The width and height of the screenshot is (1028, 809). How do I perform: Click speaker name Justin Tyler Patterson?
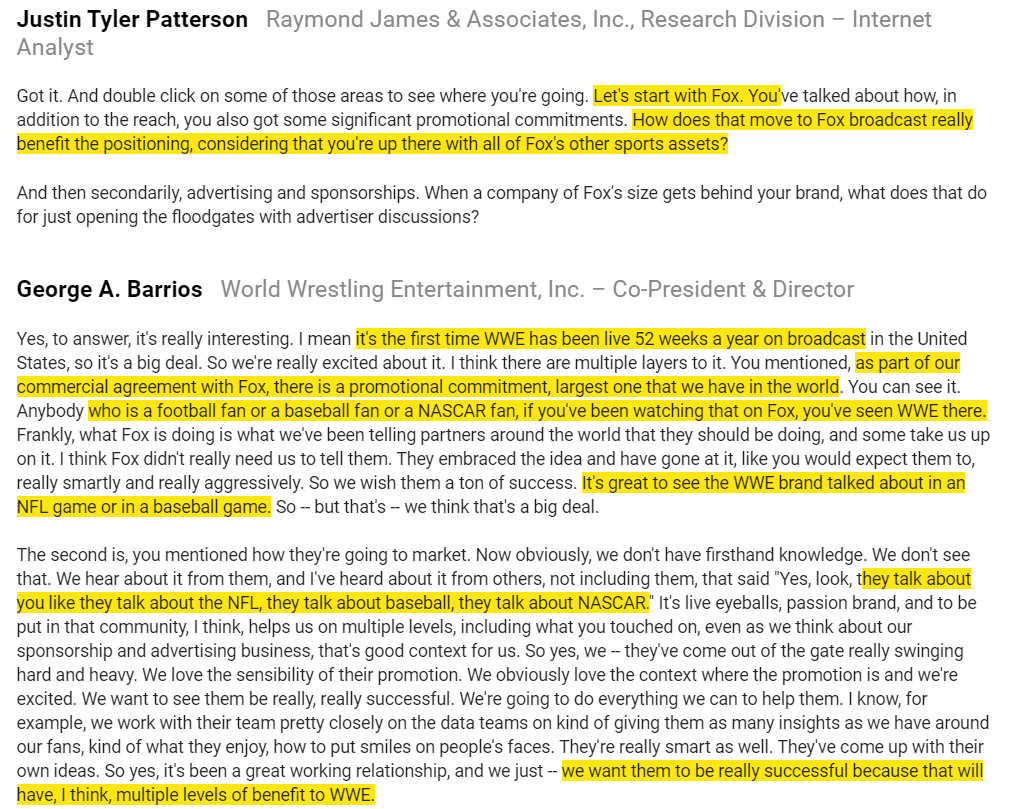pyautogui.click(x=132, y=20)
